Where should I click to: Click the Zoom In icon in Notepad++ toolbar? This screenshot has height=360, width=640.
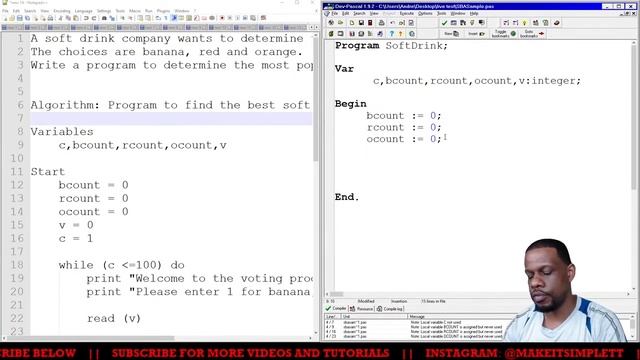click(122, 18)
